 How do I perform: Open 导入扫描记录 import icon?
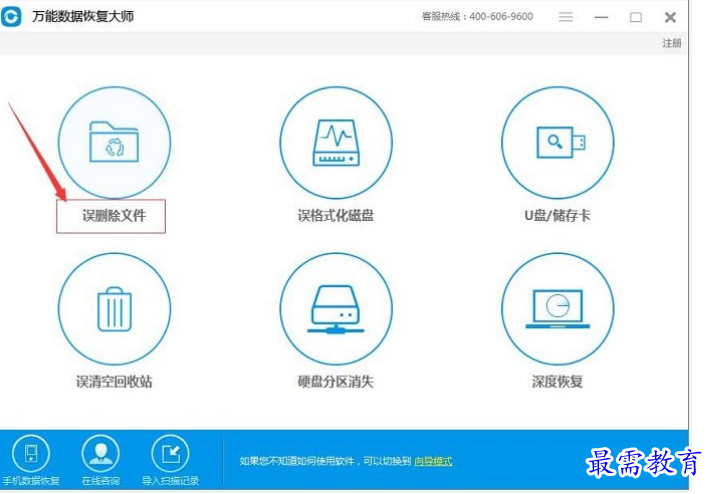(x=170, y=454)
